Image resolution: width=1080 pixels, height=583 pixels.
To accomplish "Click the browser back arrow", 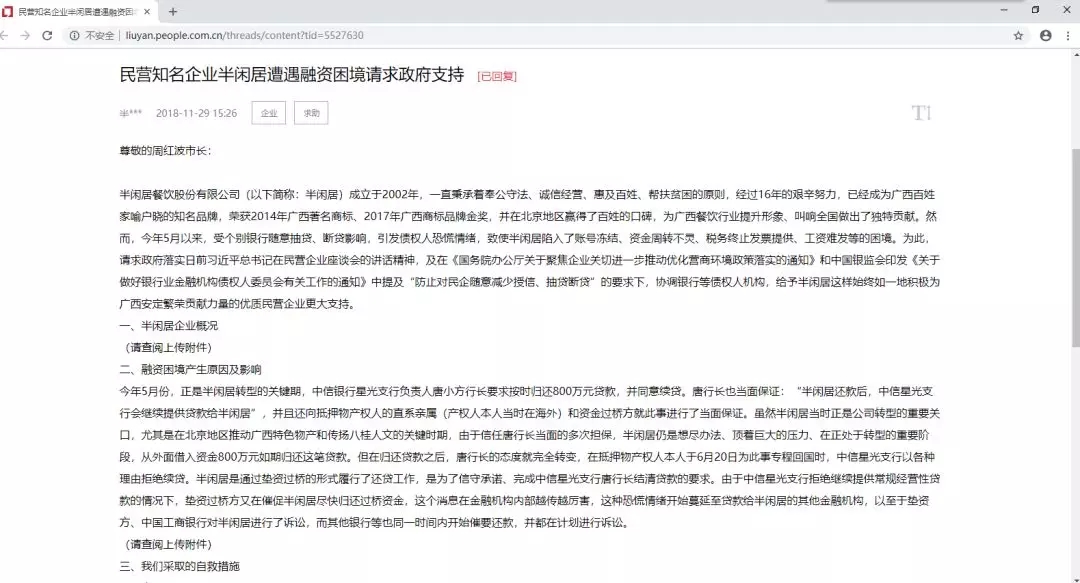I will point(5,35).
